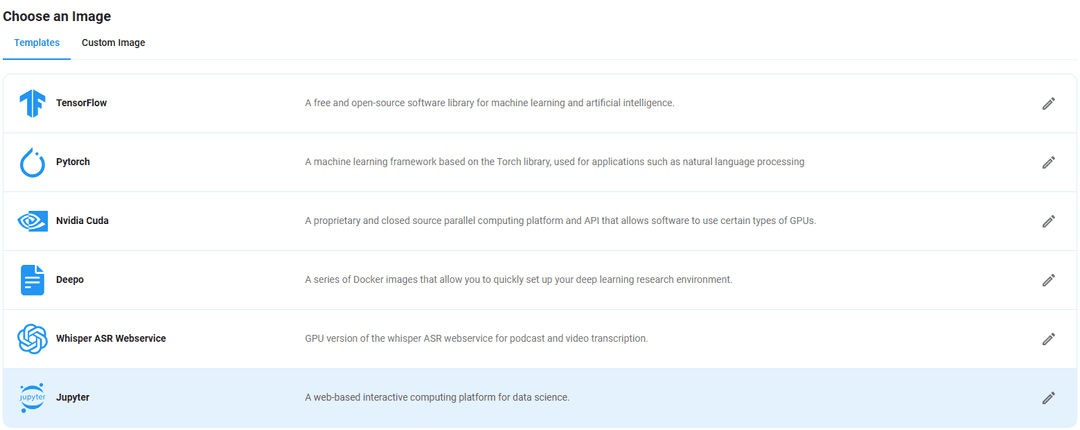
Task: Click the Nvidia Cuda eye logo
Action: click(32, 221)
